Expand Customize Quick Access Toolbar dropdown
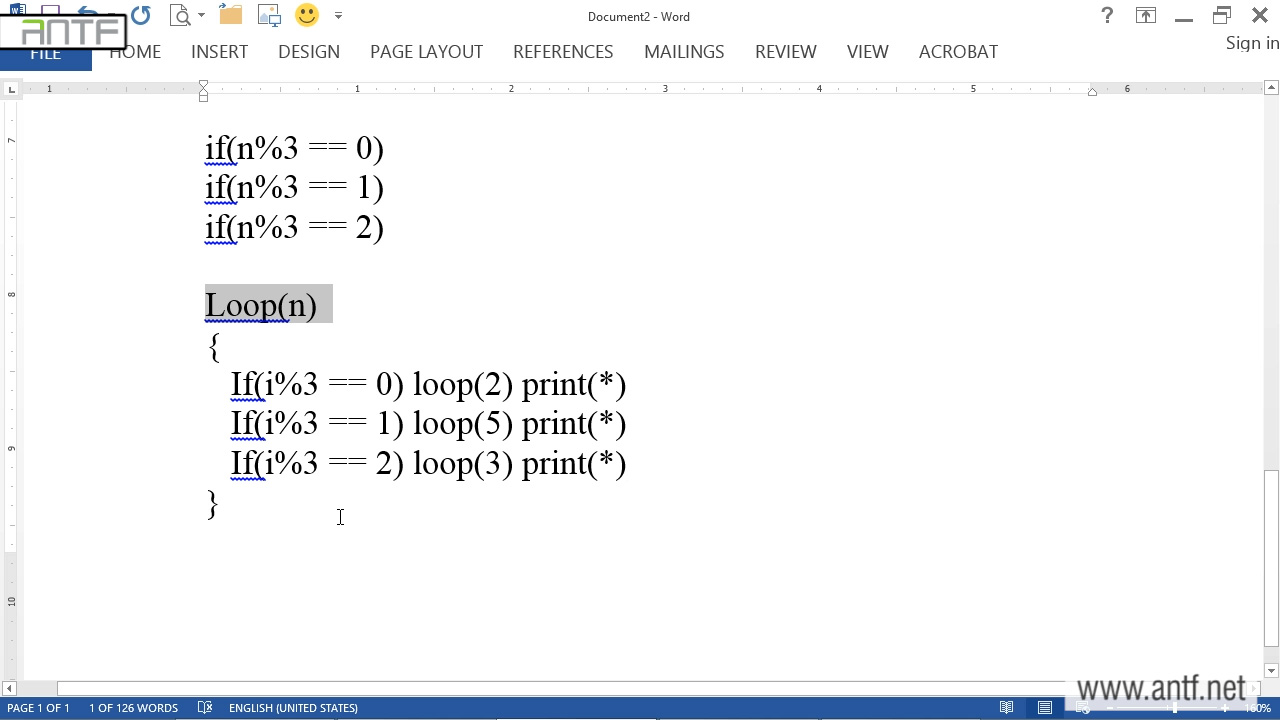 (x=338, y=16)
